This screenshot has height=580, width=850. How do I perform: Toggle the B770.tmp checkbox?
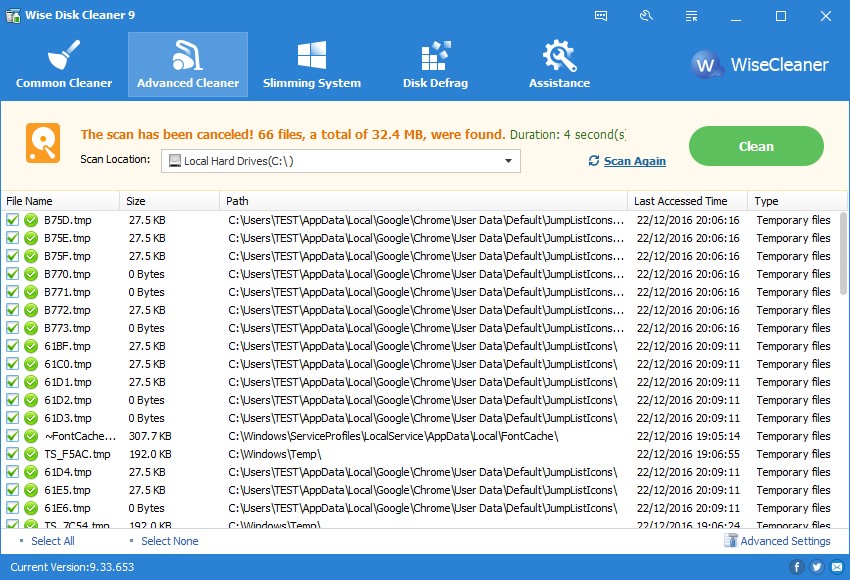[12, 274]
